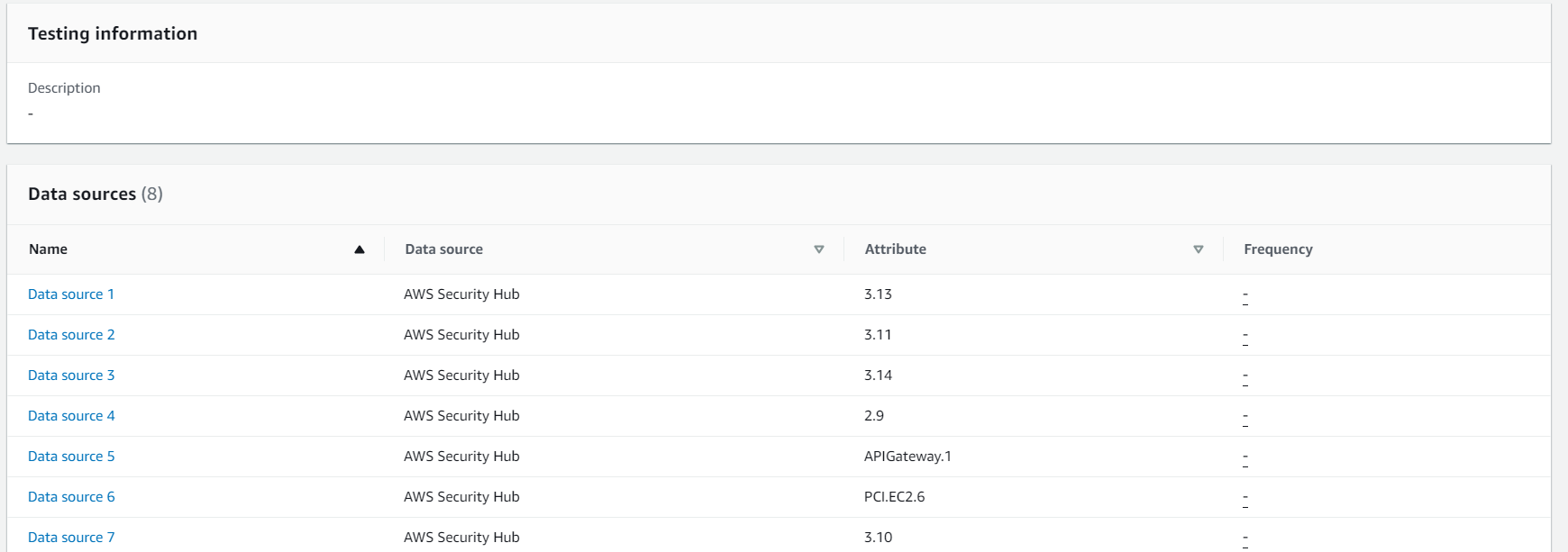The height and width of the screenshot is (552, 1568).
Task: Sort by Name ascending arrow
Action: [360, 249]
